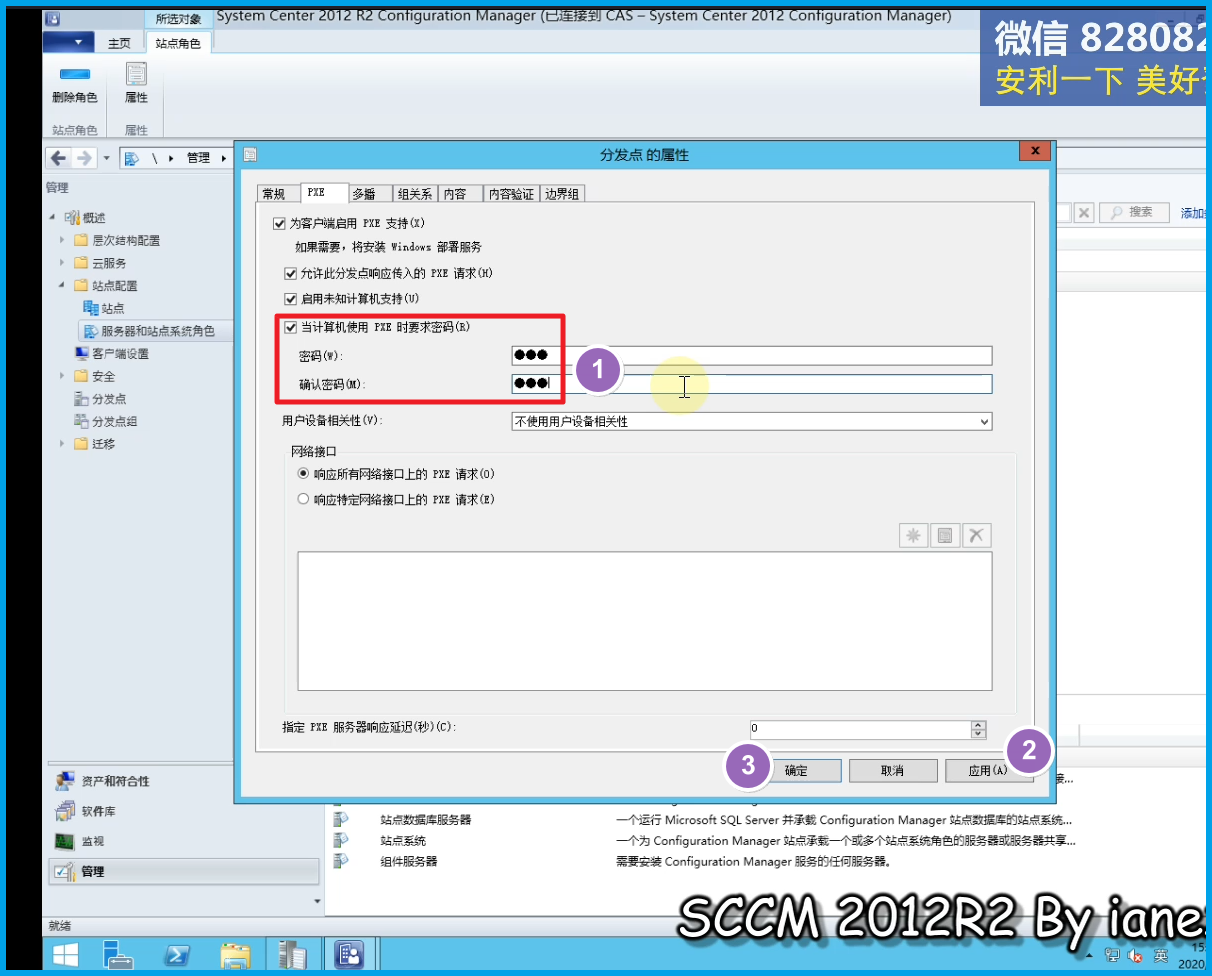The height and width of the screenshot is (976, 1212).
Task: Expand the 迁移 folder
Action: [x=62, y=444]
